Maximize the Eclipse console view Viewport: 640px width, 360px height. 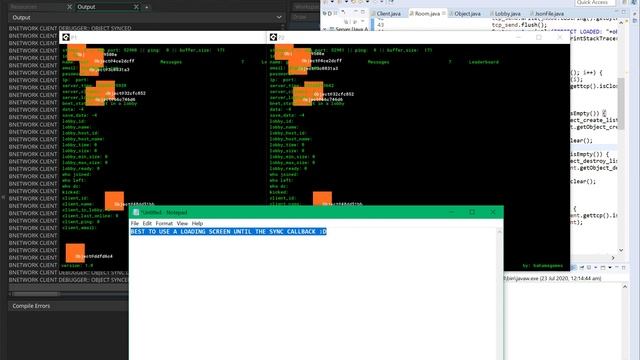click(624, 267)
